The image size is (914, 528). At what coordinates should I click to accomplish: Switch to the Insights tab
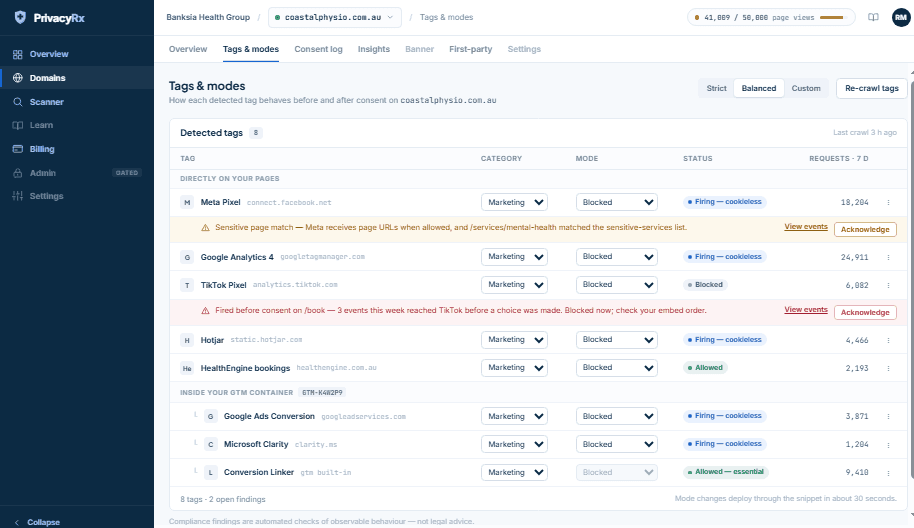(x=374, y=50)
